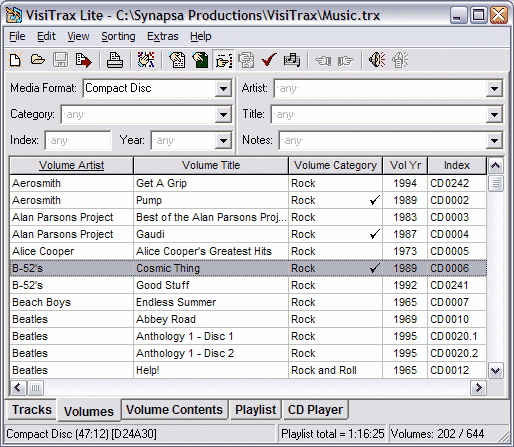Switch to the CD Player tab
This screenshot has width=514, height=447.
[x=315, y=410]
